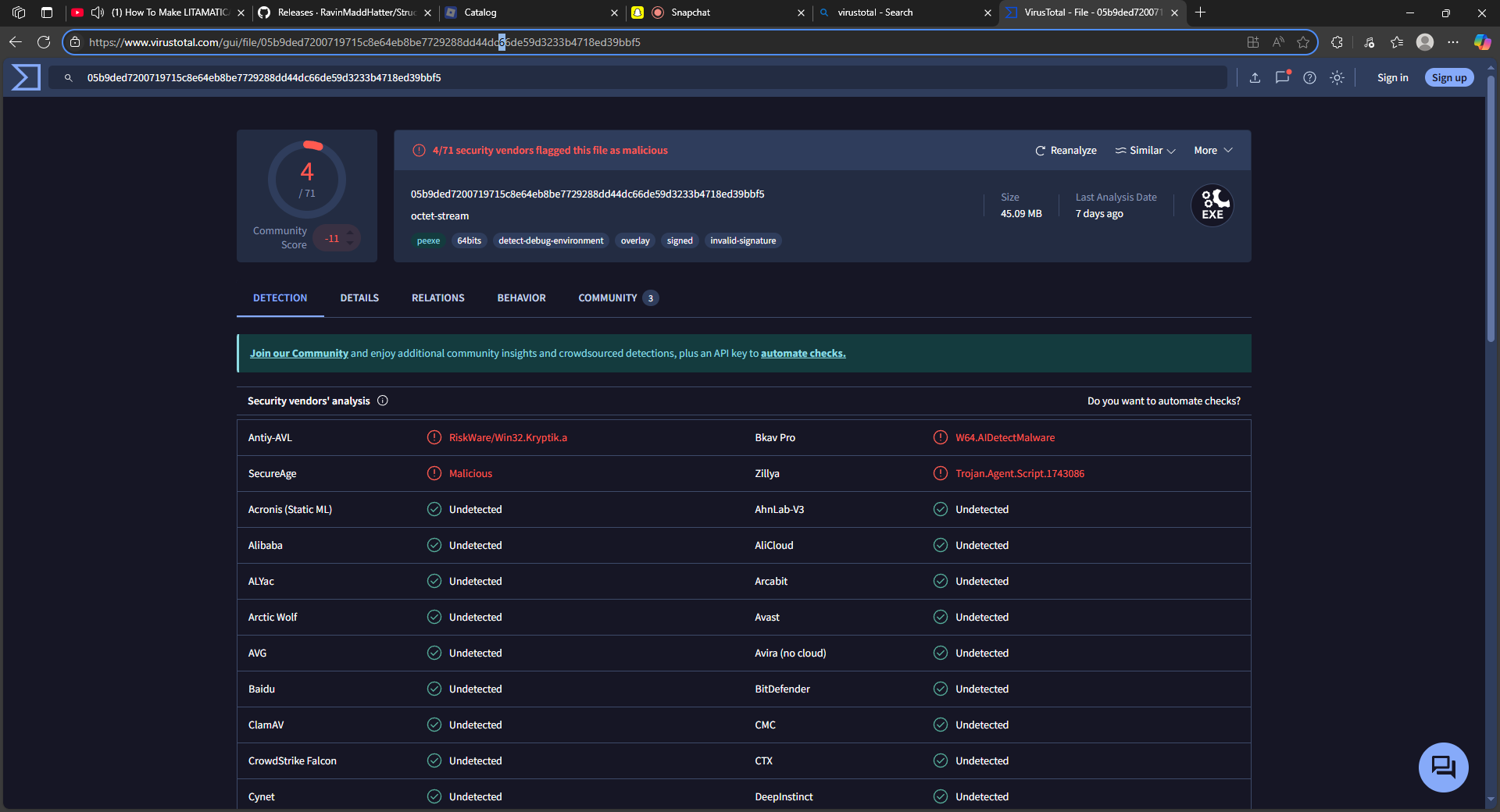Open the floating chat support button
1500x812 pixels.
click(x=1443, y=767)
